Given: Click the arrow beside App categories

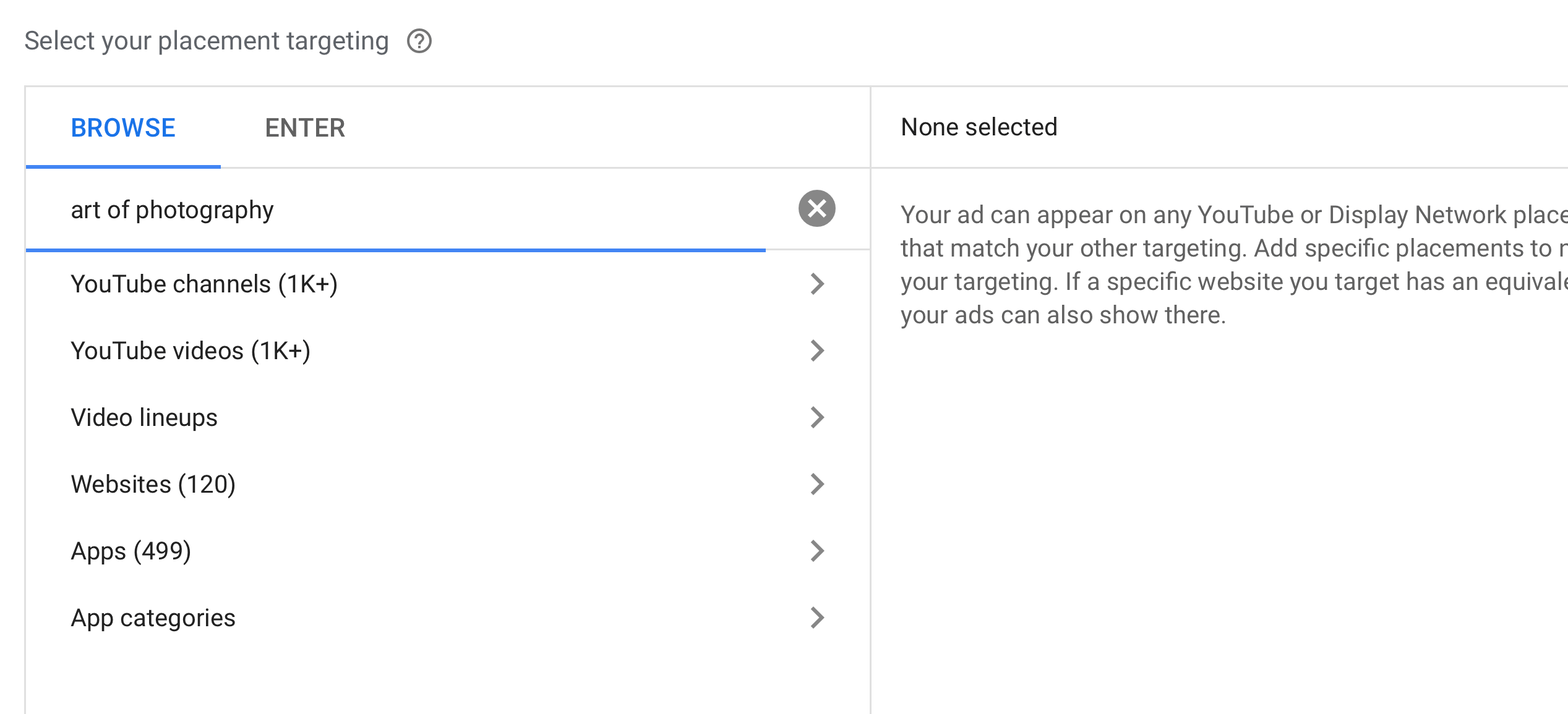Looking at the screenshot, I should point(817,618).
